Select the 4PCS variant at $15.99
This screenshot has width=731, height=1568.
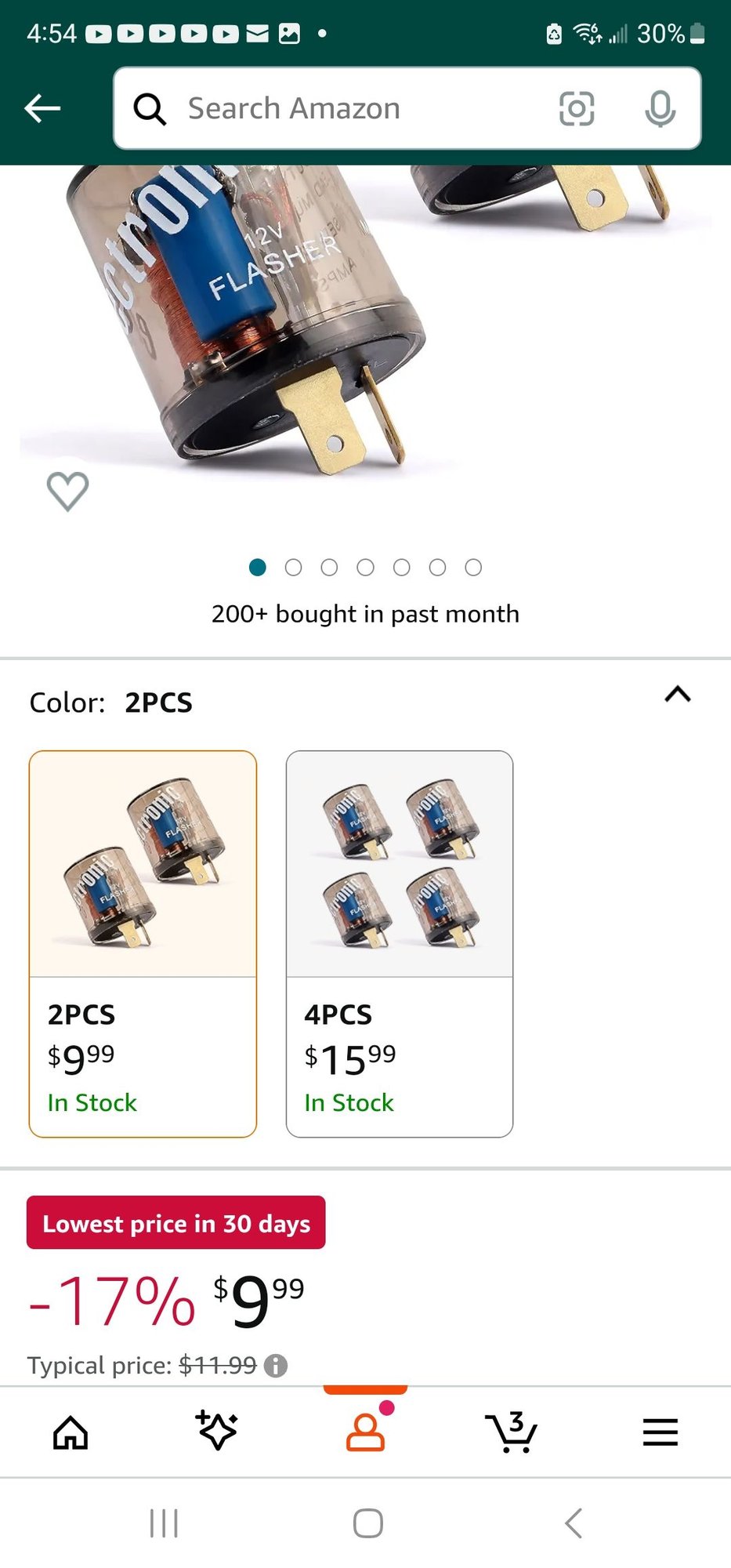click(x=400, y=943)
